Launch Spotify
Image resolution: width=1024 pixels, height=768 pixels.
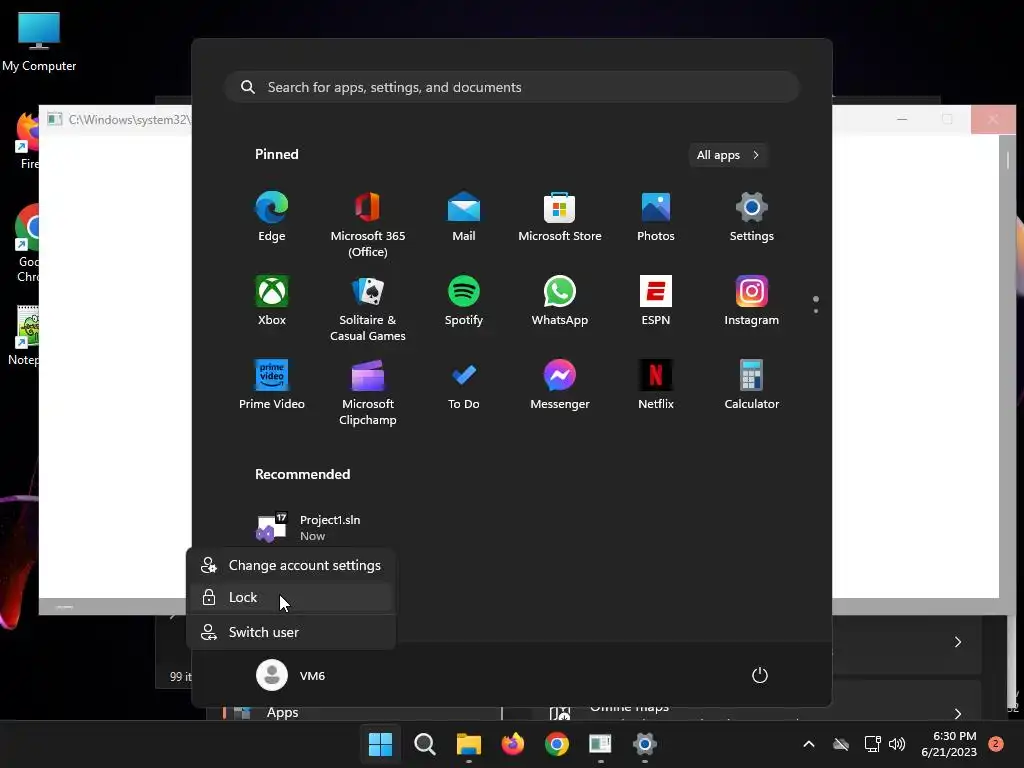tap(464, 301)
